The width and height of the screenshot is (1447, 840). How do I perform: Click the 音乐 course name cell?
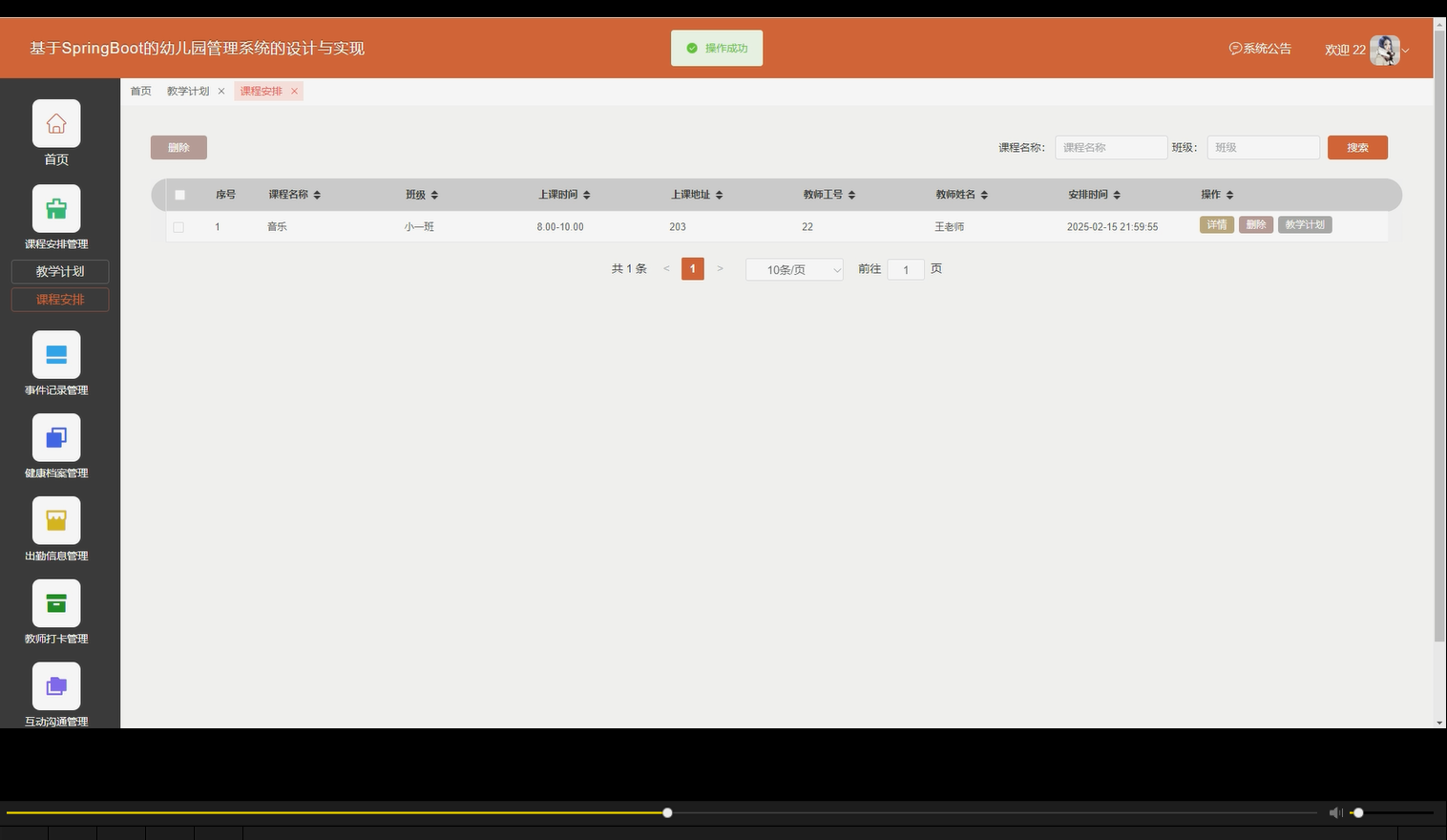[x=277, y=227]
